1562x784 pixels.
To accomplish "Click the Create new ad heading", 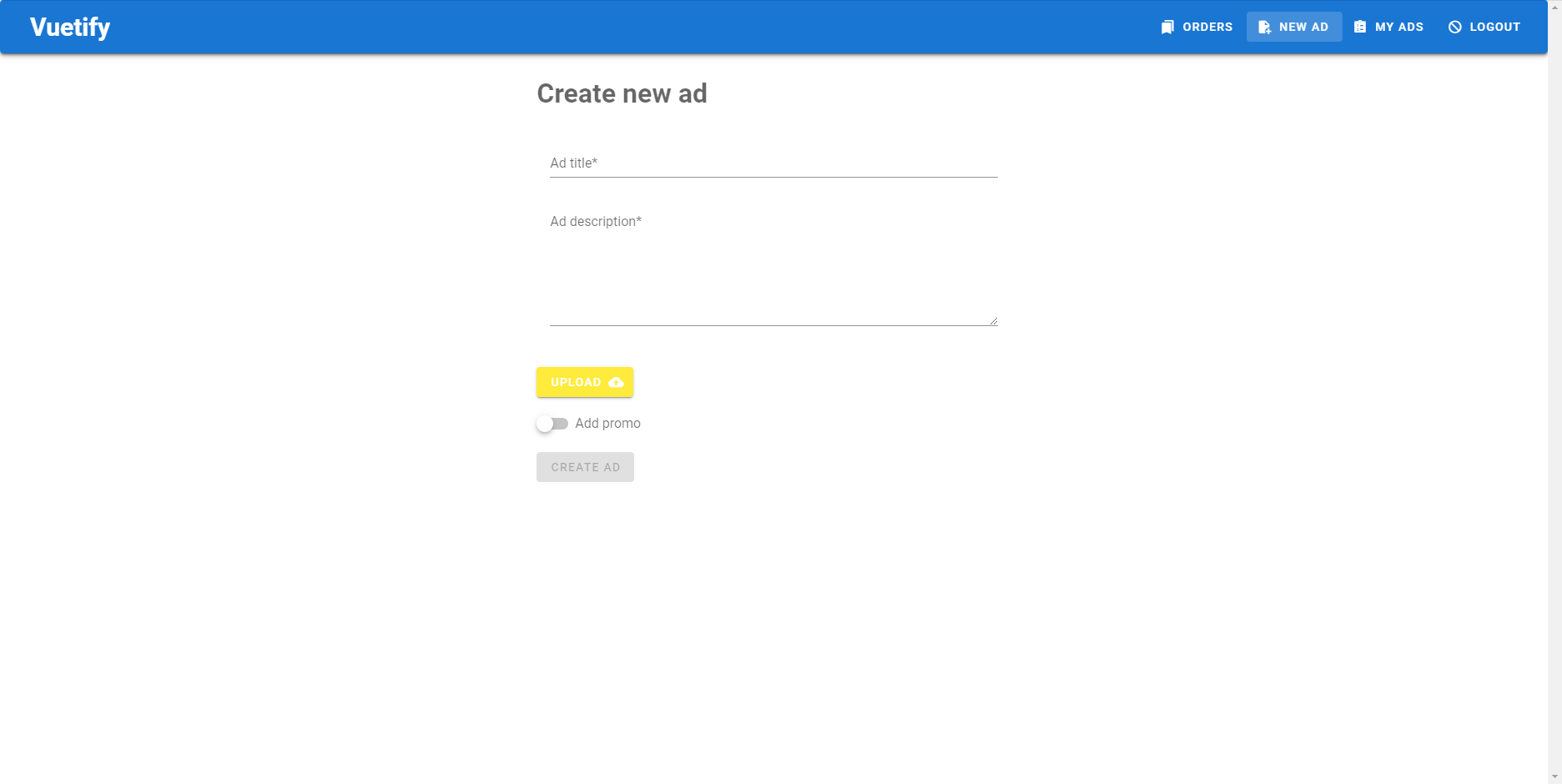I will point(622,93).
